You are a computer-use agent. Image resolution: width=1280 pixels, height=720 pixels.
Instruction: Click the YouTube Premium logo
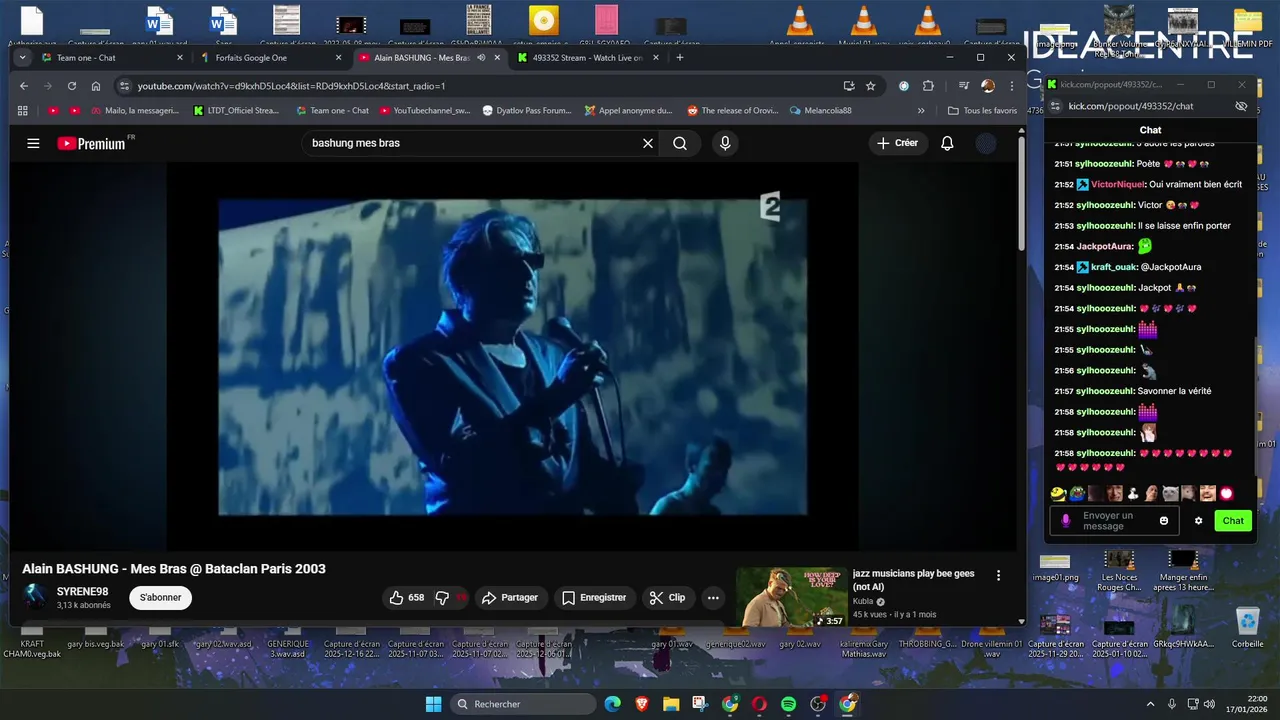click(91, 143)
